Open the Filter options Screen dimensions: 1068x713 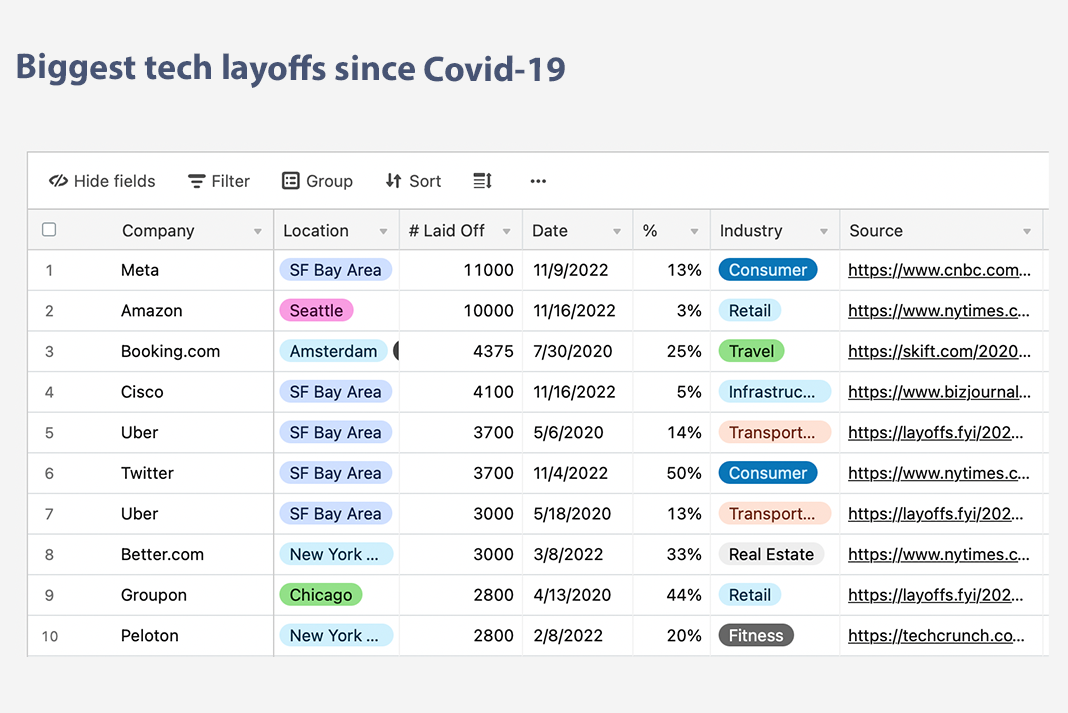[x=219, y=181]
